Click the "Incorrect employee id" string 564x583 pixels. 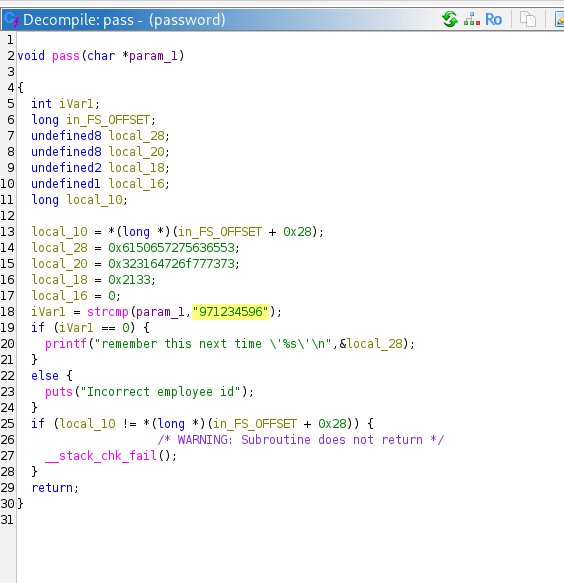[x=161, y=392]
